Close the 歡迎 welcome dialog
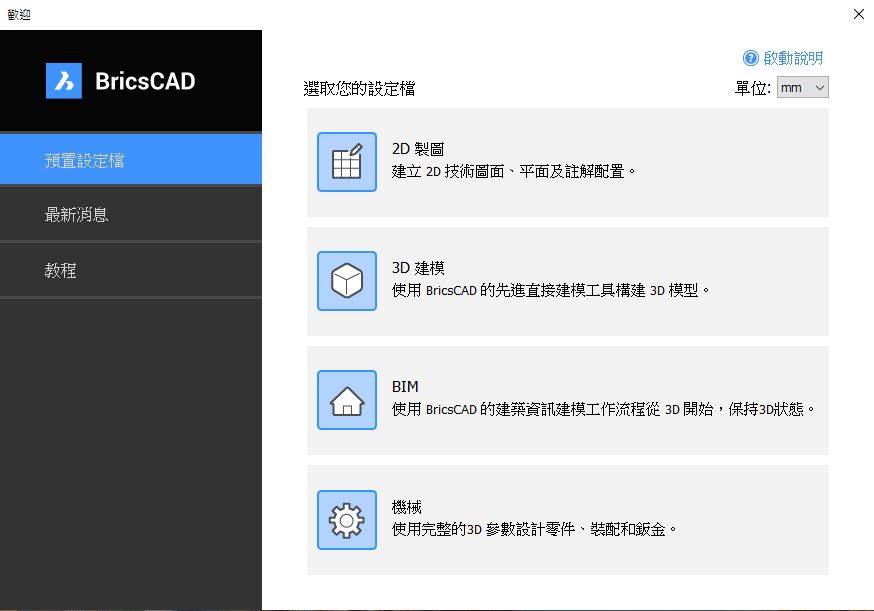874x611 pixels. 859,14
